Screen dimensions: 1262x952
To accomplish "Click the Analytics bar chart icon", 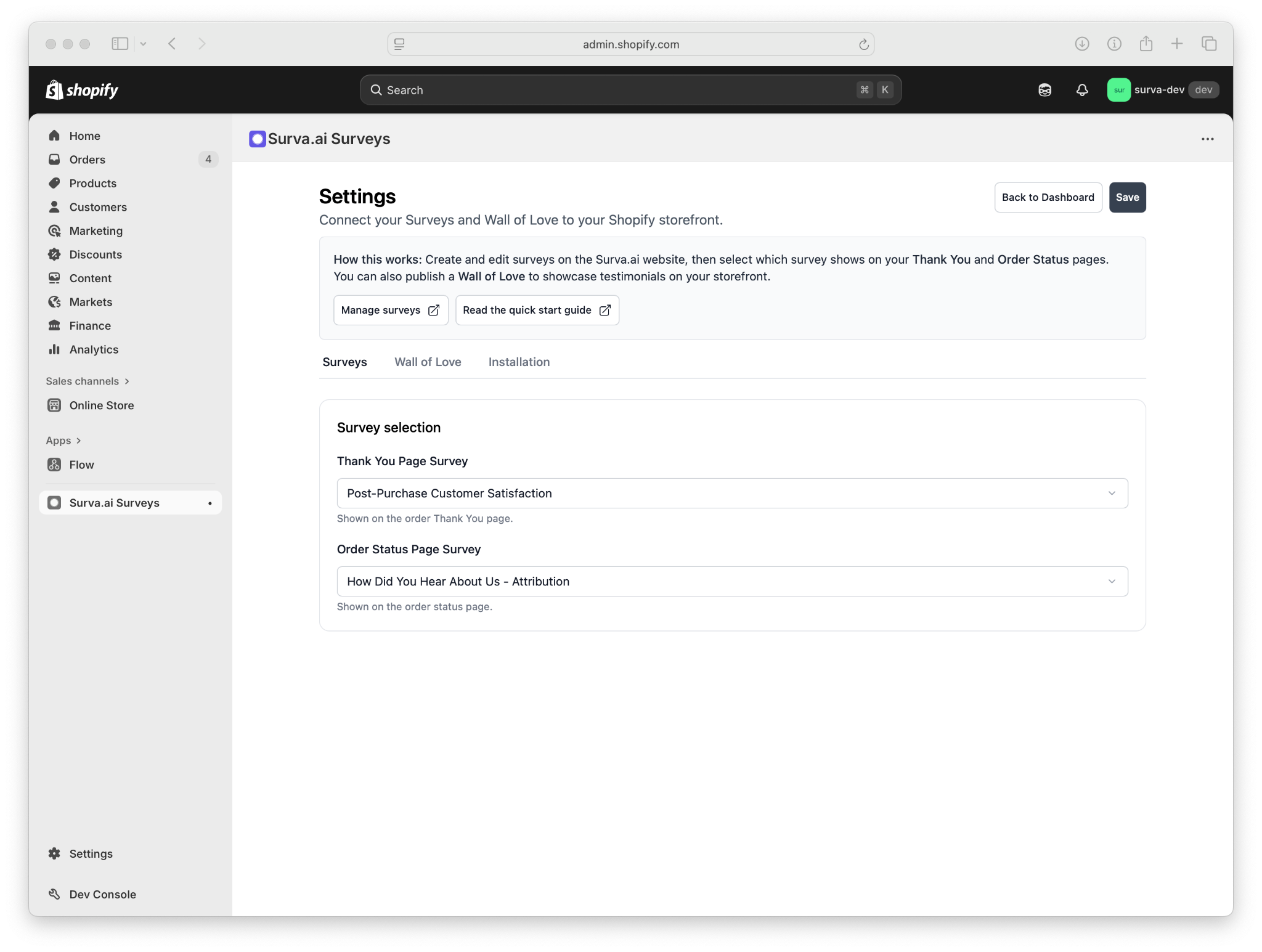I will (x=54, y=349).
